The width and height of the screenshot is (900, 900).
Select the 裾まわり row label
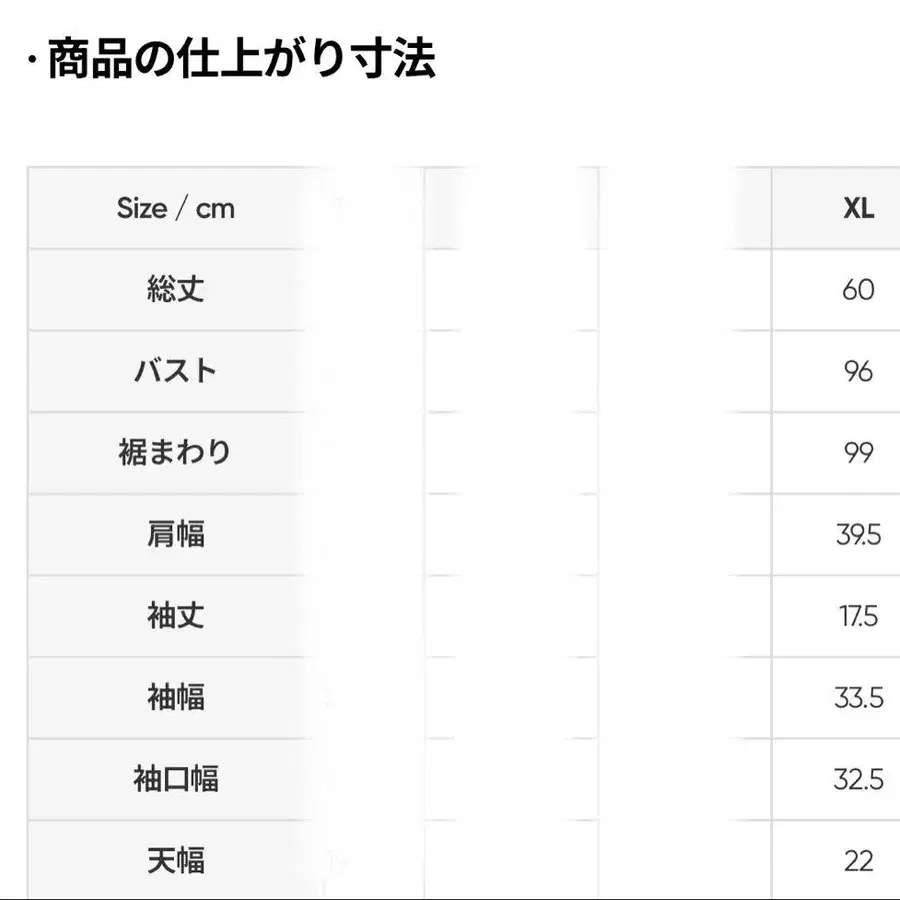click(x=176, y=452)
